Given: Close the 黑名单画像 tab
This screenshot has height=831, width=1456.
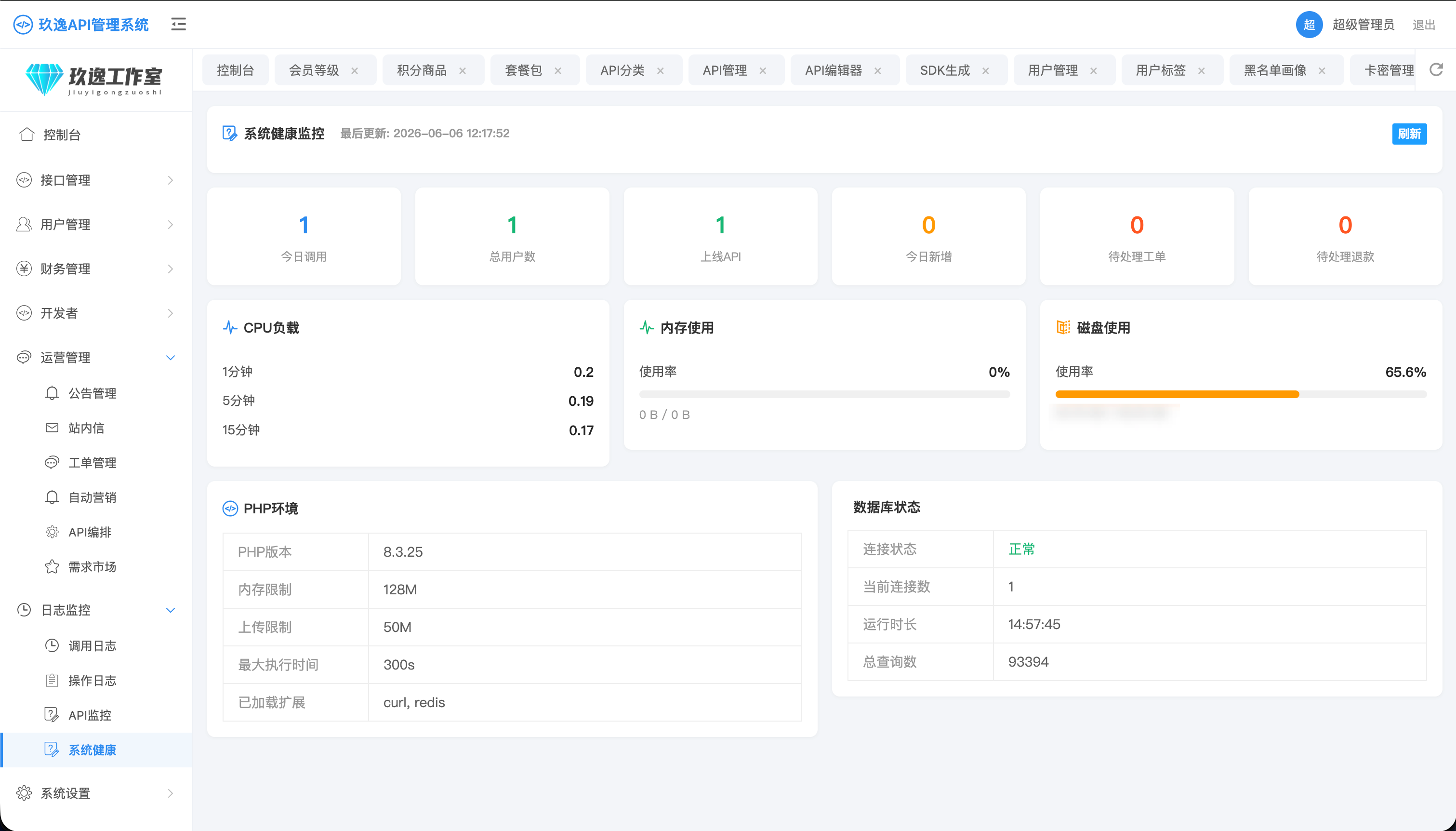Looking at the screenshot, I should [1322, 71].
